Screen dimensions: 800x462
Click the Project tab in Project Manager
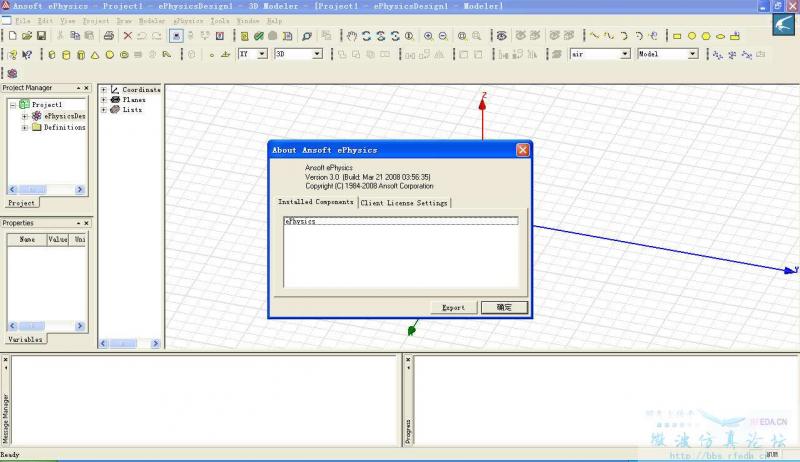[21, 203]
